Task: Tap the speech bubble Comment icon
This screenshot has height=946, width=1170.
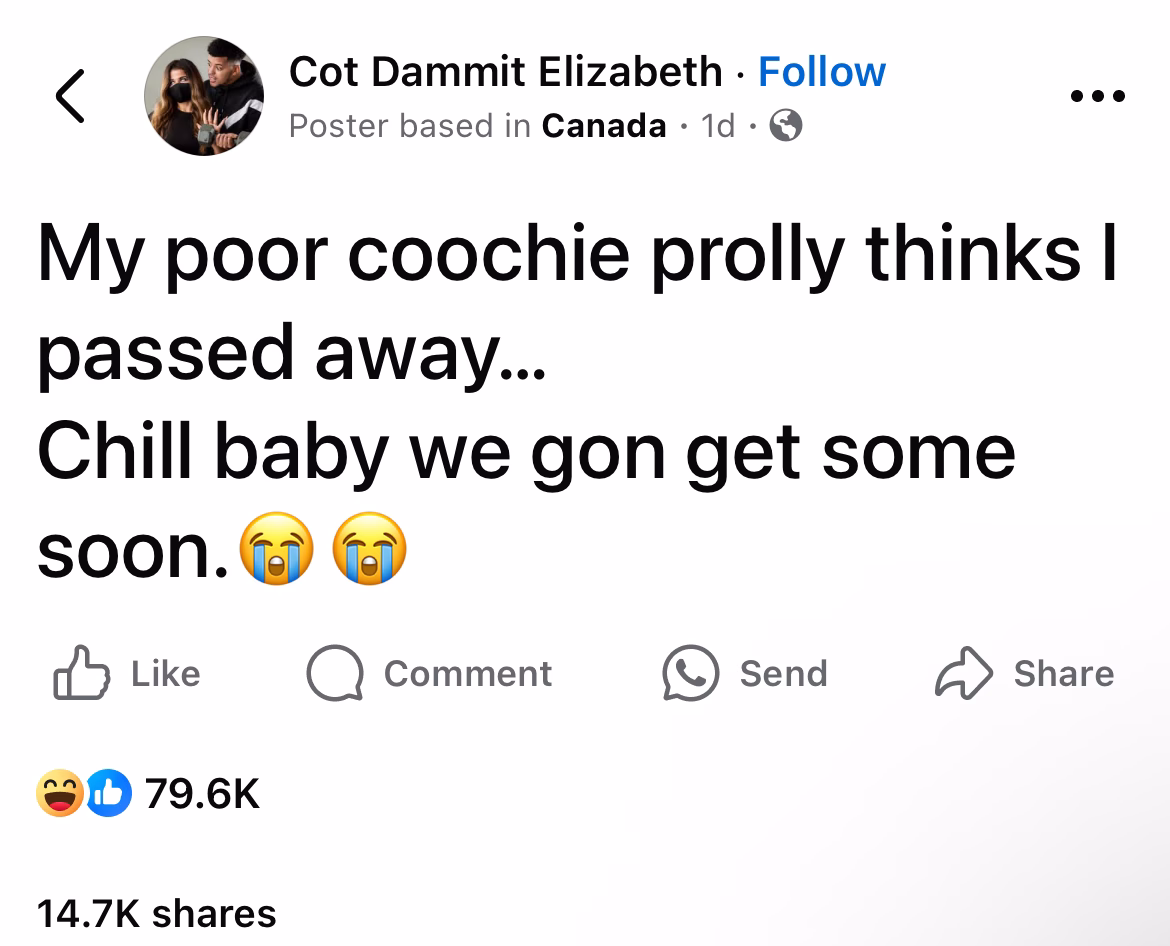Action: [335, 674]
